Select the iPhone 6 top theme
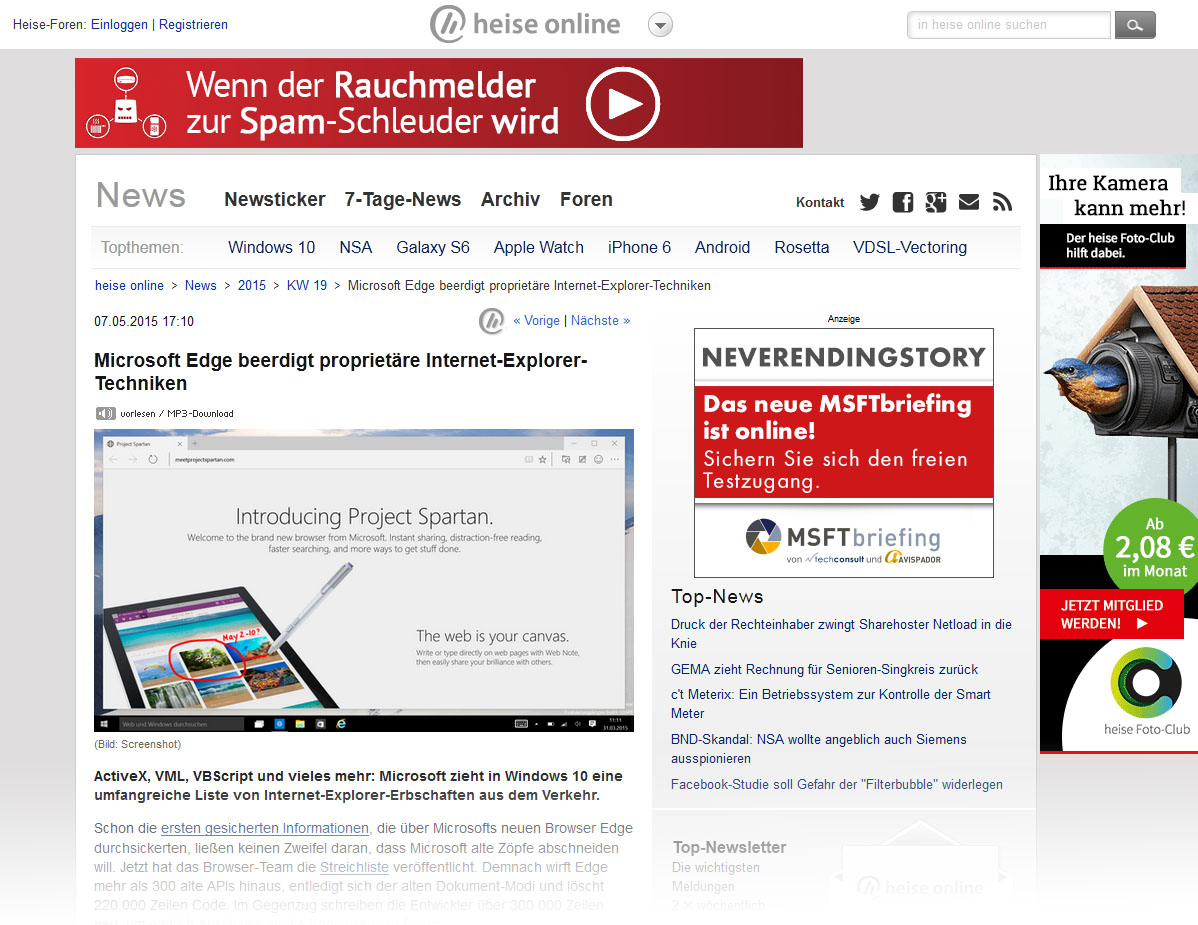This screenshot has width=1198, height=925. (x=639, y=247)
